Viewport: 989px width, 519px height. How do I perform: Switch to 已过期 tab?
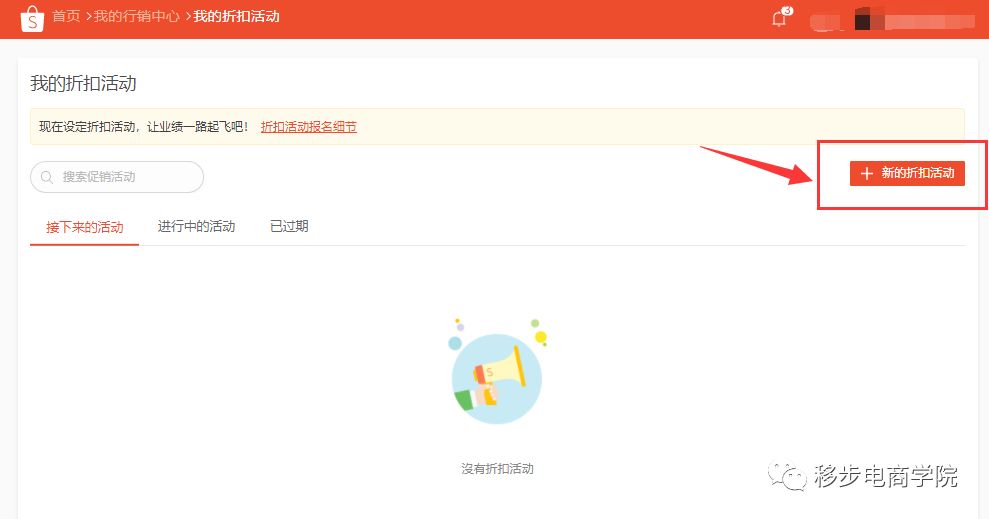290,226
